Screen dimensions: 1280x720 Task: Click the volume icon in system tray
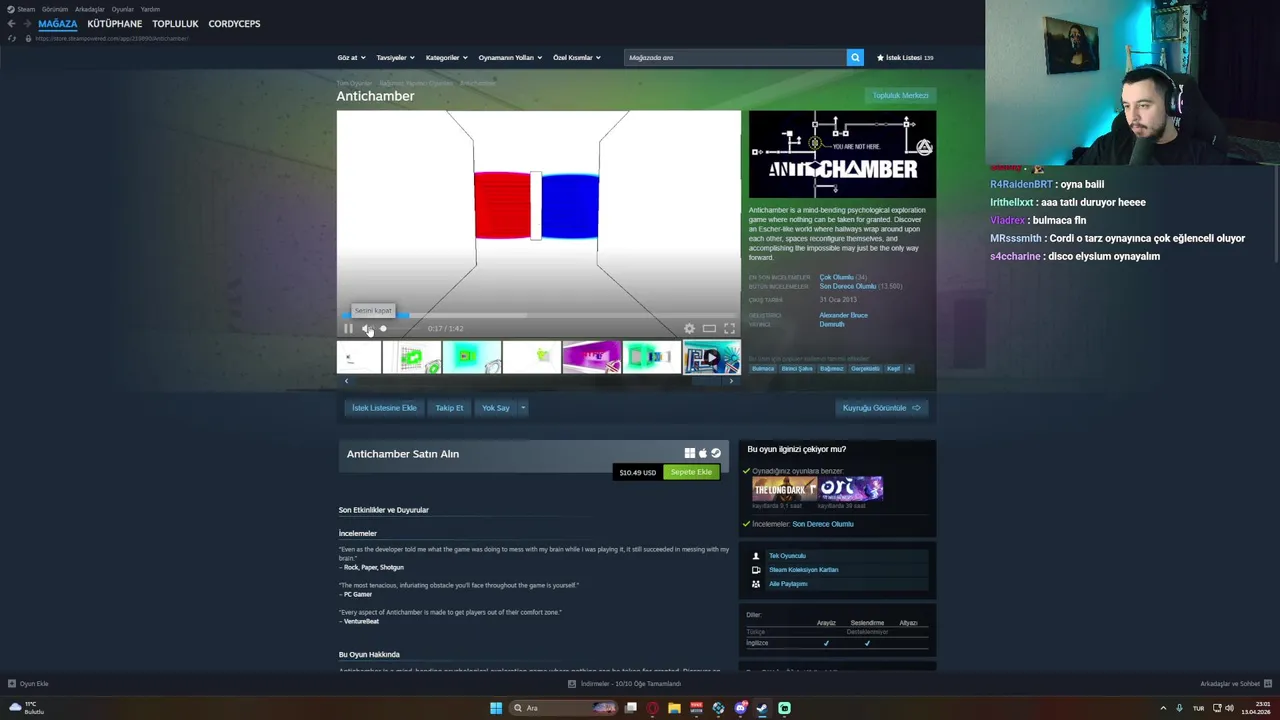point(1229,708)
